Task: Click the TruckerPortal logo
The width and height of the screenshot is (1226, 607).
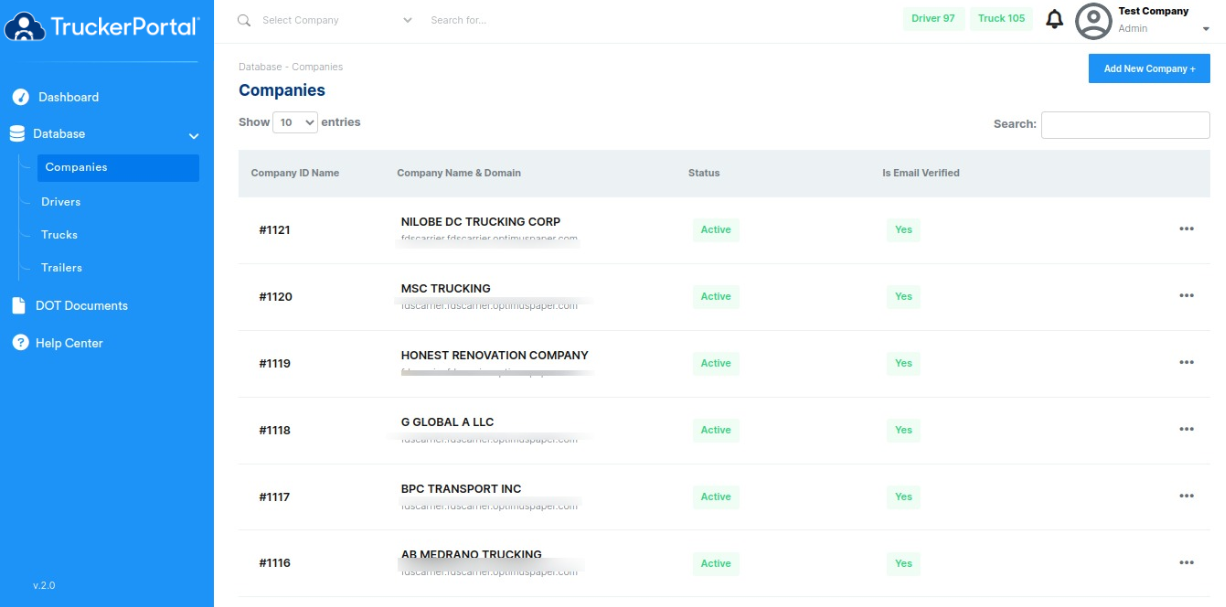Action: click(x=102, y=26)
